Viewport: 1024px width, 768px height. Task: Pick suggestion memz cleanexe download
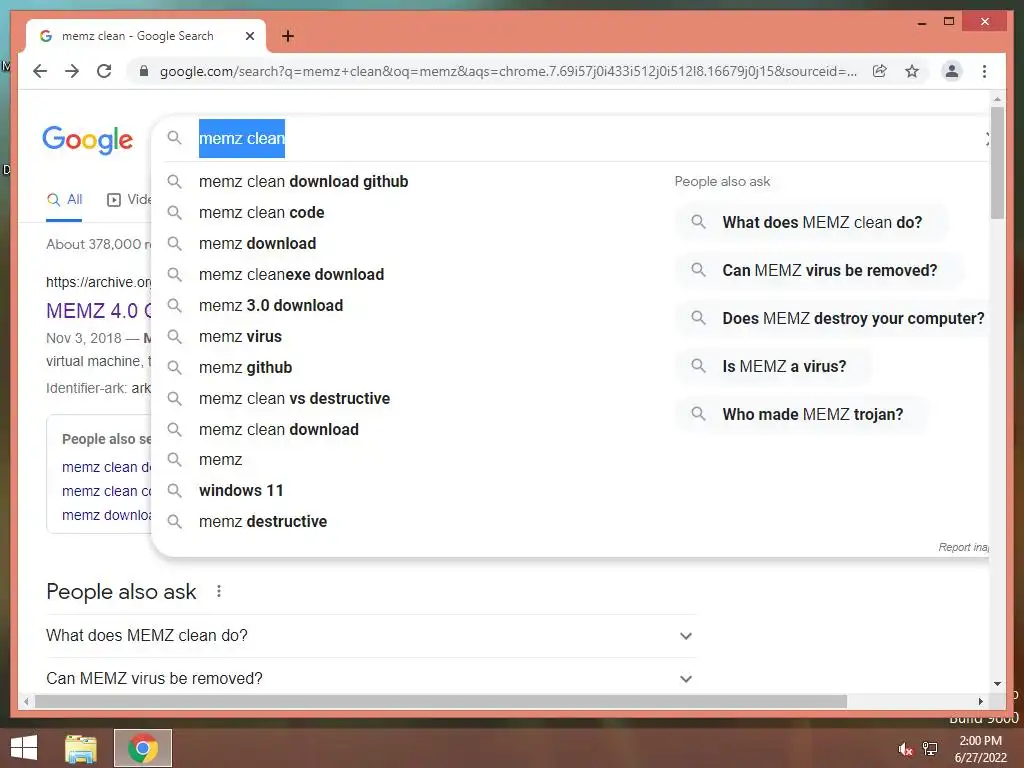pyautogui.click(x=291, y=274)
